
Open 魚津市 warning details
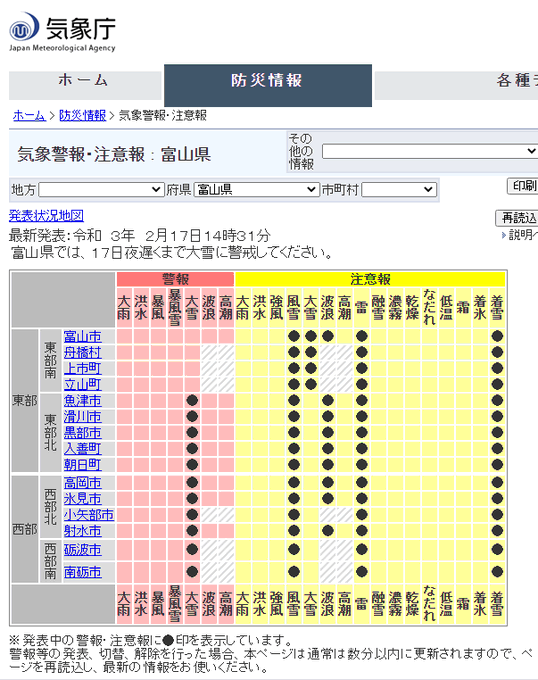82,401
